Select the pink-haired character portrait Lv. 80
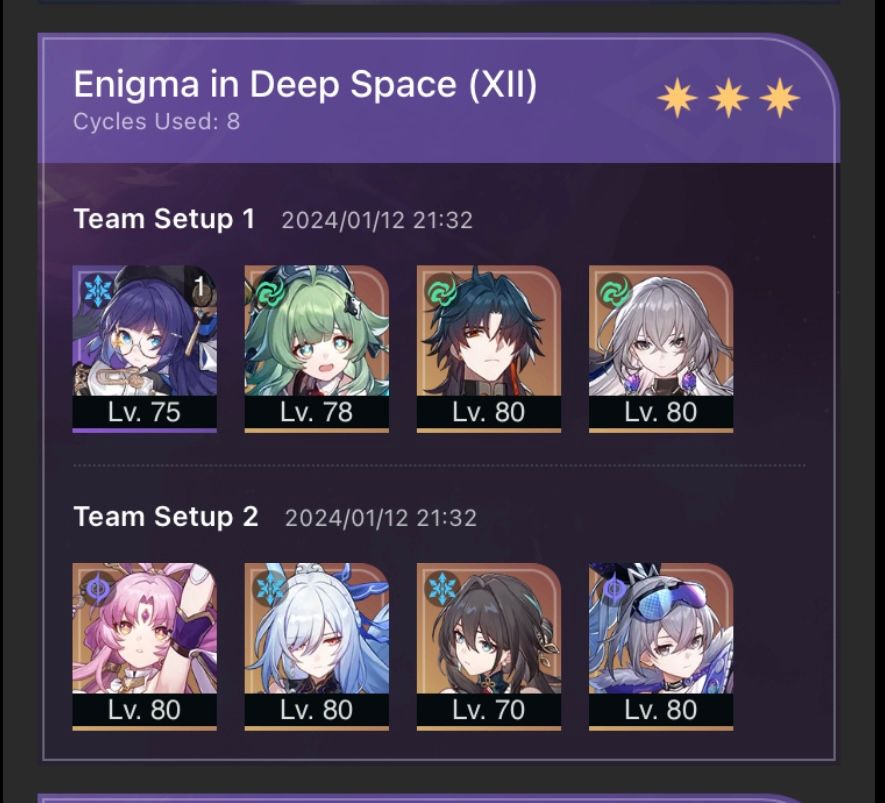The image size is (885, 803). pos(144,646)
